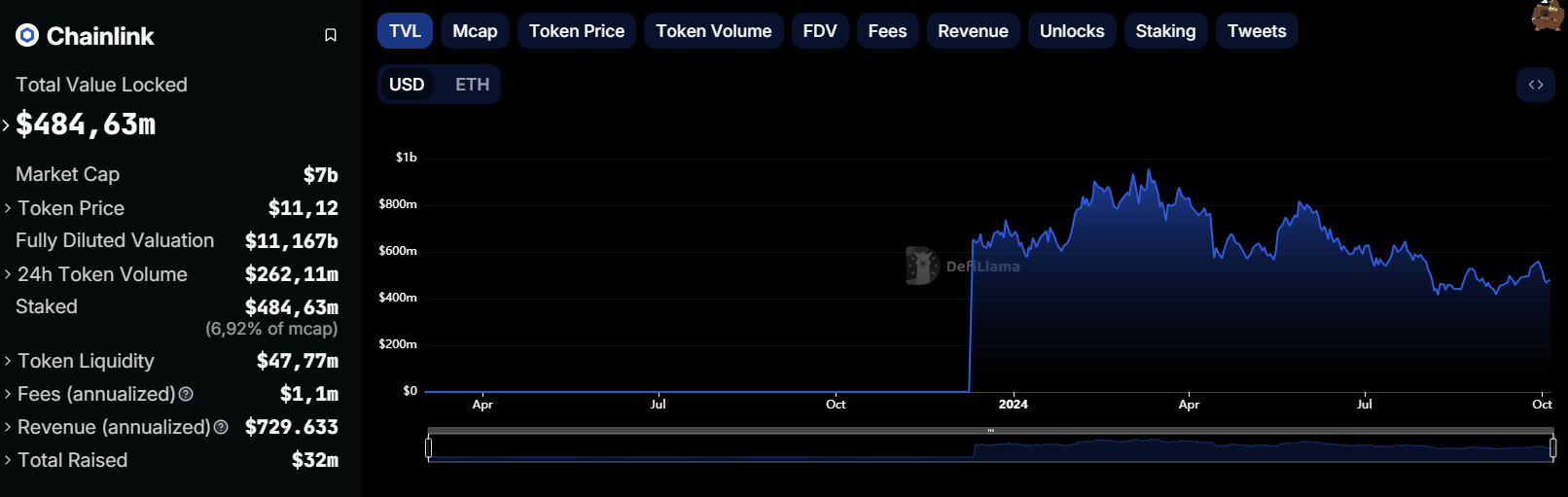Image resolution: width=1568 pixels, height=497 pixels.
Task: Click the 2024 label on the x-axis
Action: click(1013, 404)
